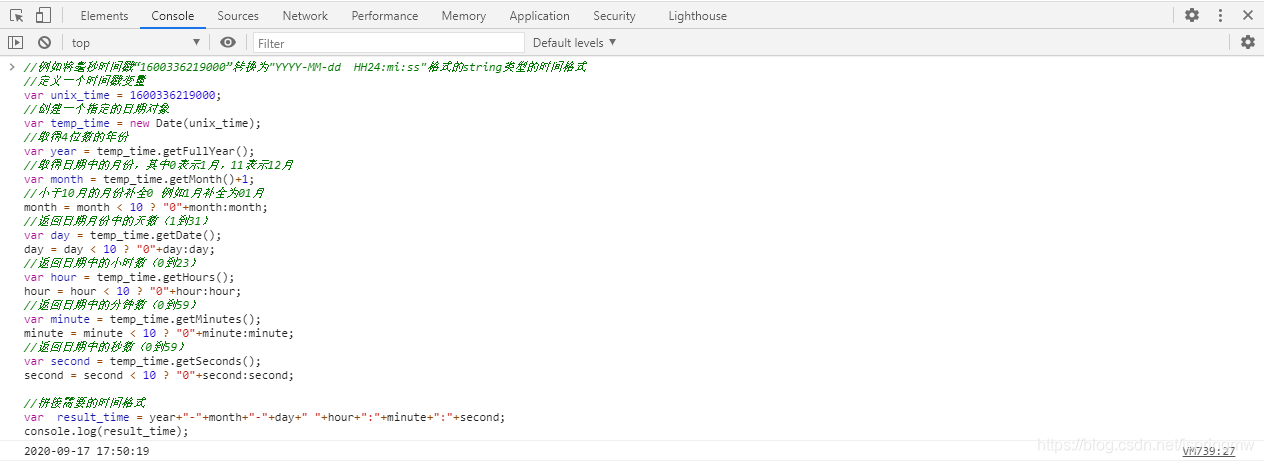
Task: Open the Performance tab
Action: point(385,15)
